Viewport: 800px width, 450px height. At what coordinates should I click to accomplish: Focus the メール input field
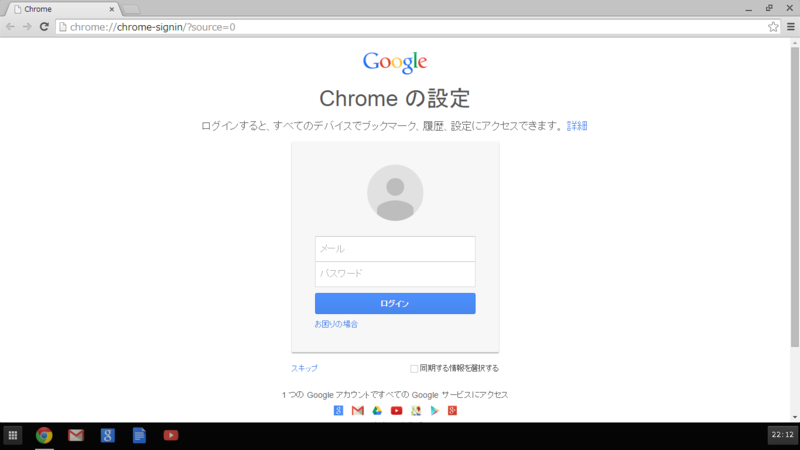click(x=395, y=248)
